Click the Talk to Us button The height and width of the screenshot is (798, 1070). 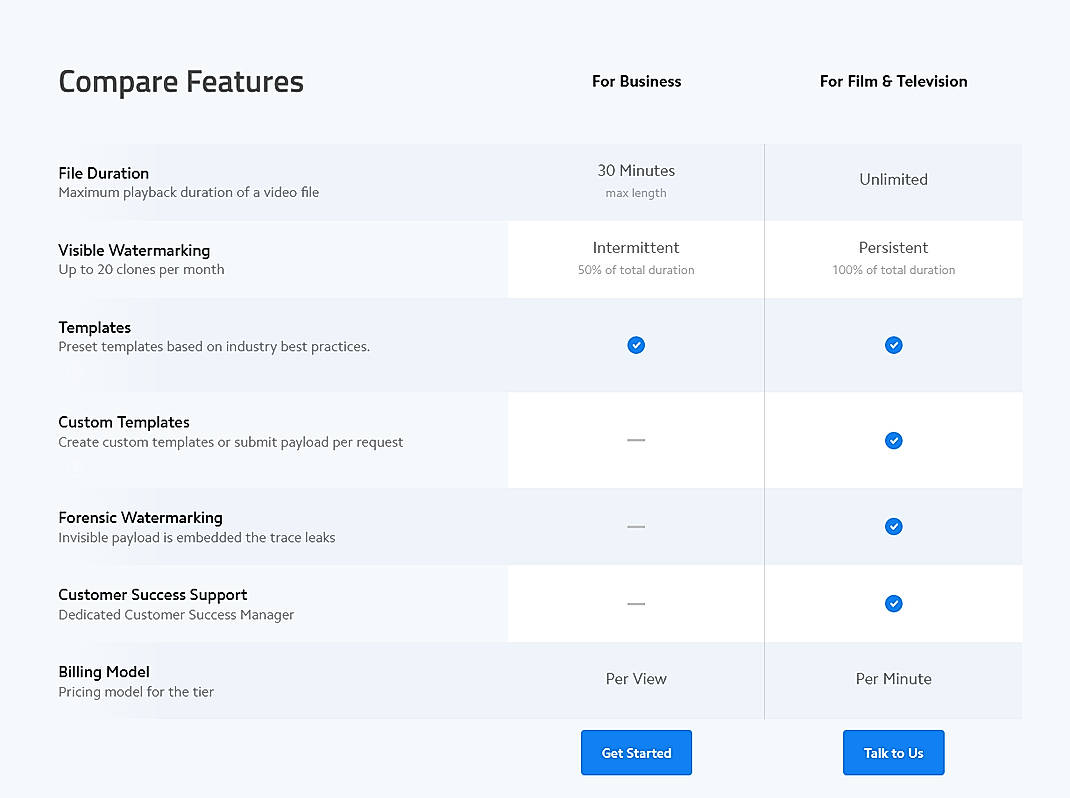[893, 752]
